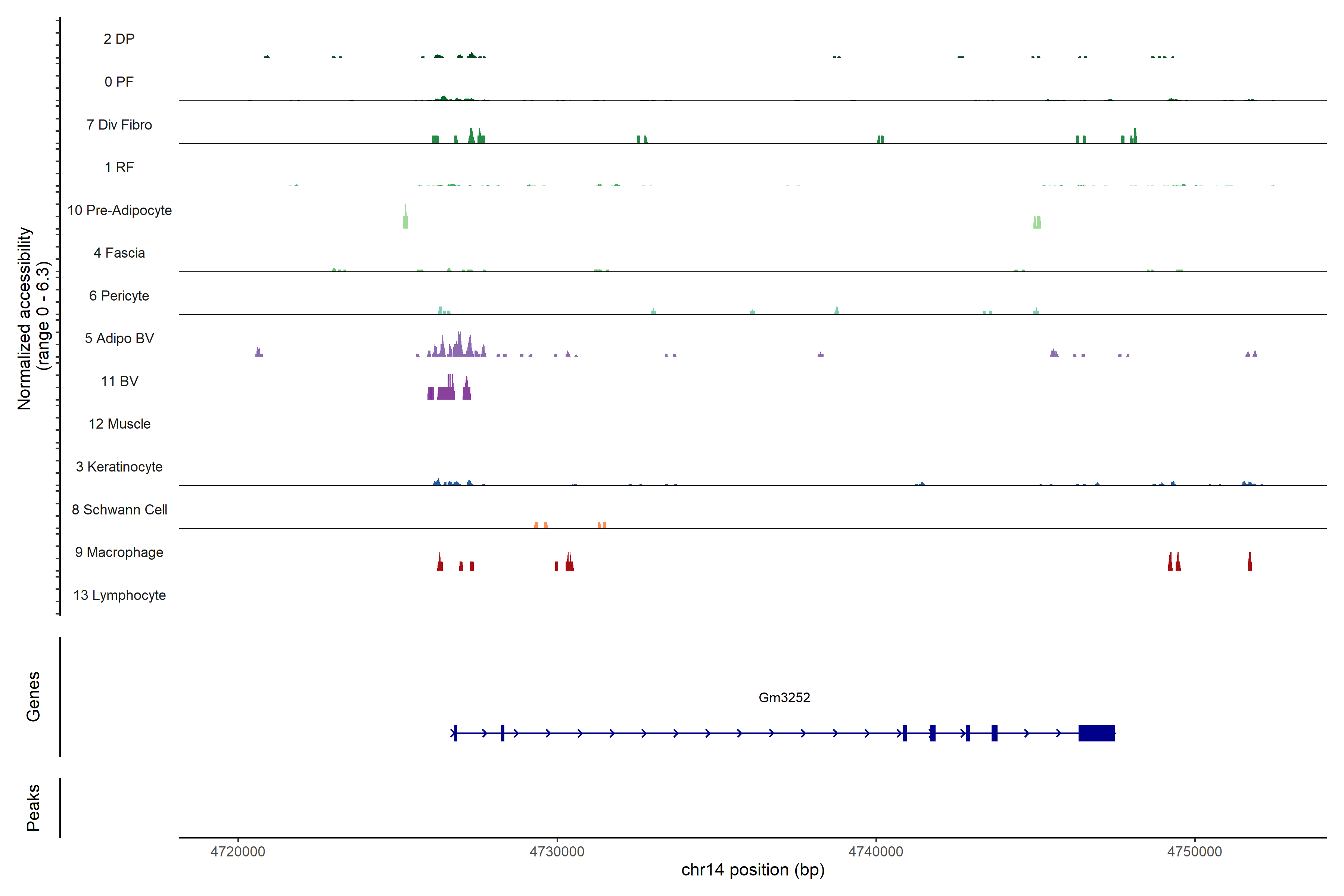The image size is (1344, 896).
Task: Click the 4730000 x-axis tick label
Action: click(x=557, y=852)
